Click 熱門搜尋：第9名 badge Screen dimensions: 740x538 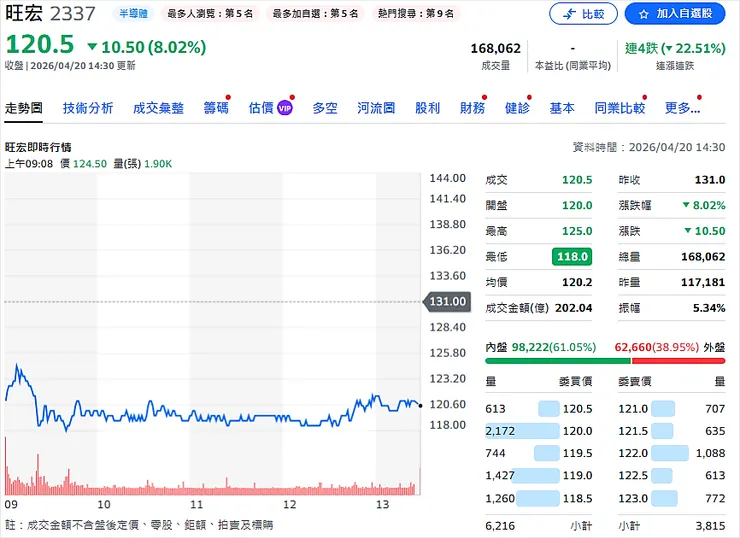click(x=416, y=13)
